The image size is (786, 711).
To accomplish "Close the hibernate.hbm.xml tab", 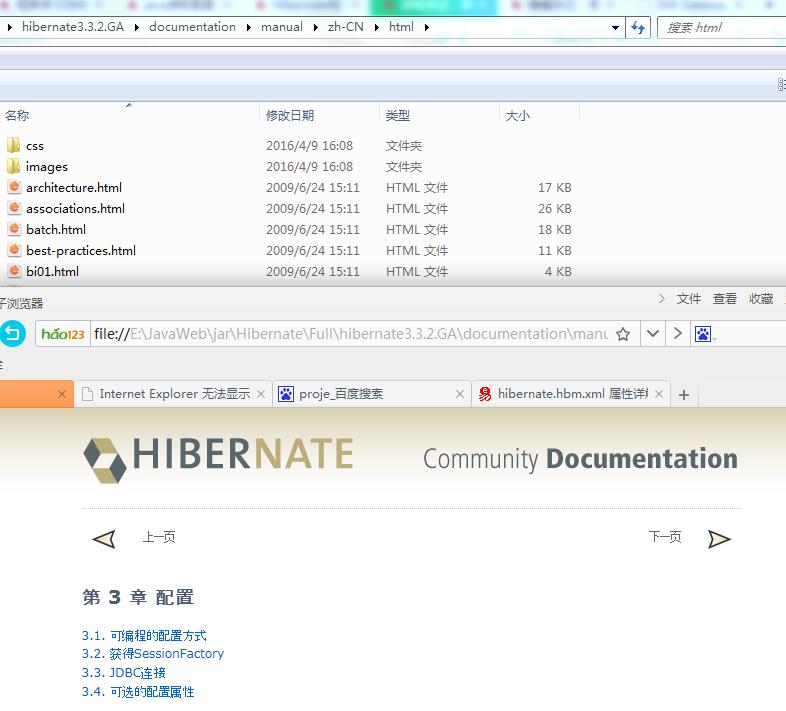I will (x=659, y=394).
